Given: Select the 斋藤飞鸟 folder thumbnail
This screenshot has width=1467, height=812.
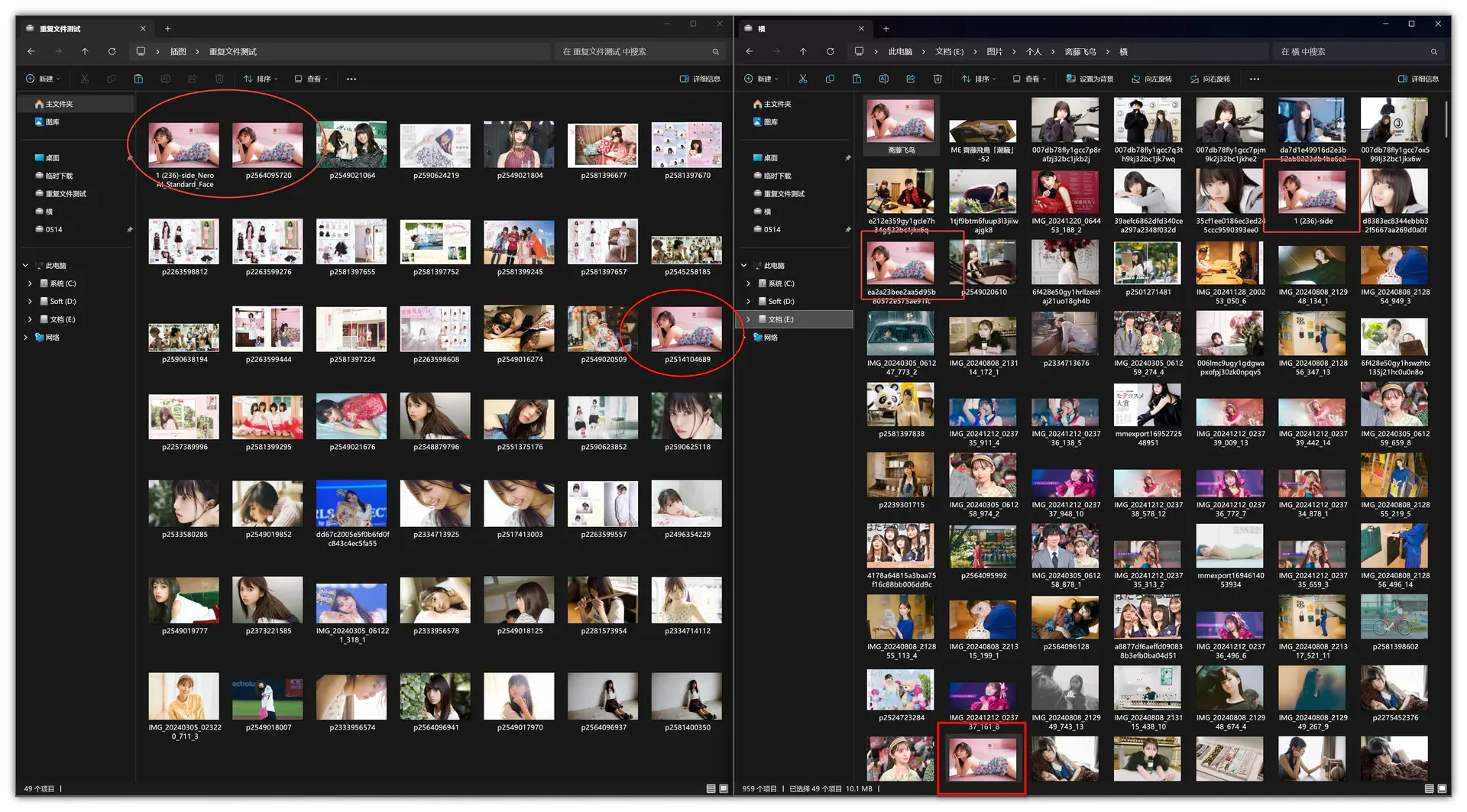Looking at the screenshot, I should click(x=901, y=126).
